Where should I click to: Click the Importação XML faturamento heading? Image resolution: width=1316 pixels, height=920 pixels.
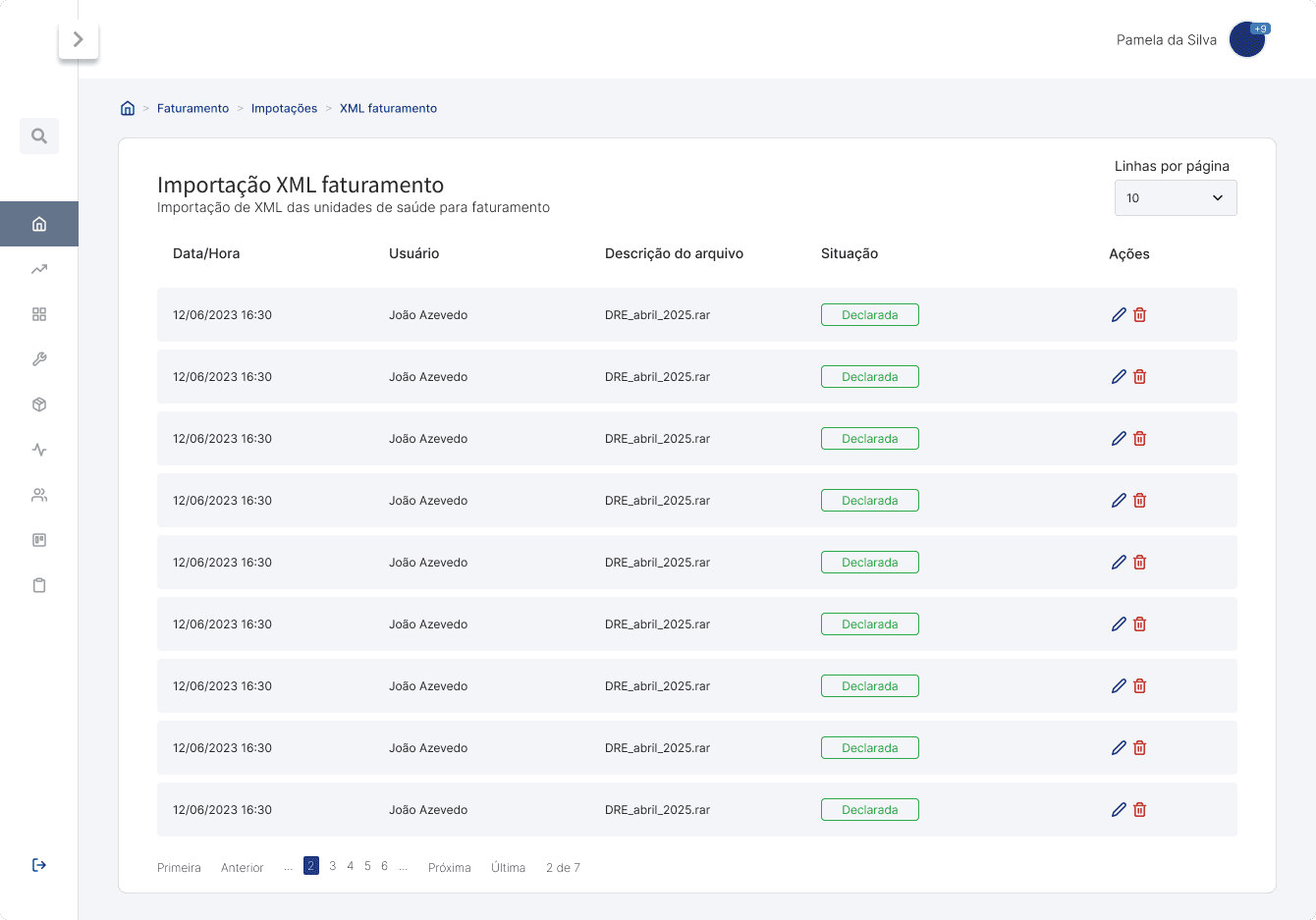pos(301,185)
